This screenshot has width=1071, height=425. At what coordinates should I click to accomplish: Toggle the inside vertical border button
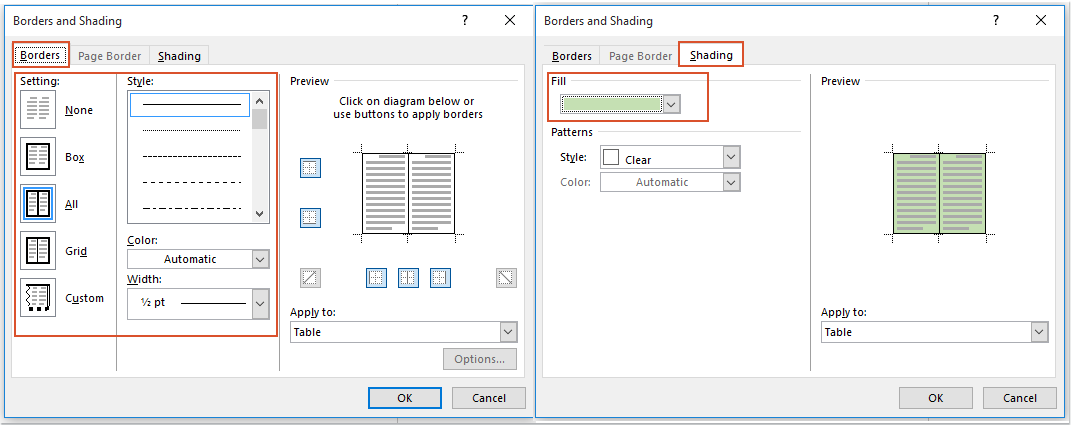pyautogui.click(x=408, y=278)
